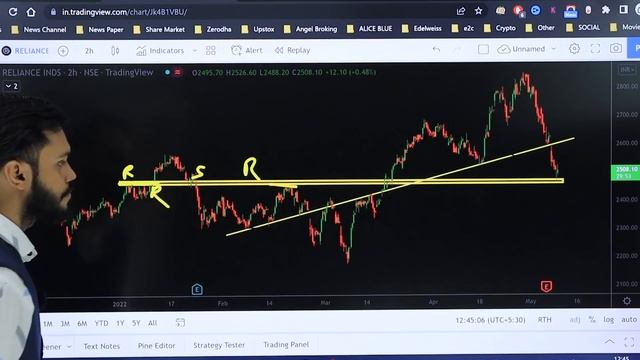Open the browser side panel icon
Viewport: 640px width, 360px height.
coord(623,9)
